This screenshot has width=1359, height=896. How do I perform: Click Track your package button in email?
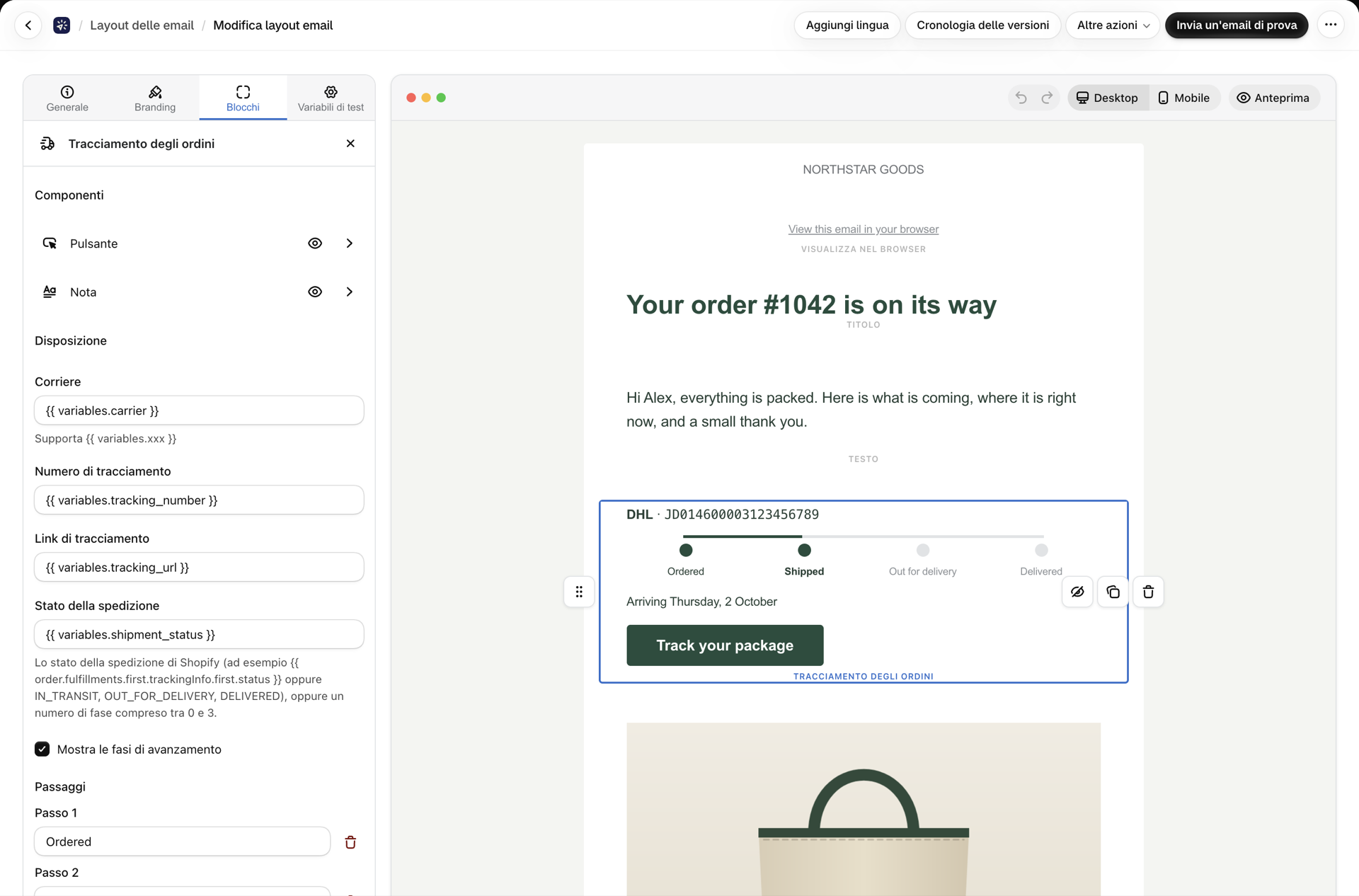point(725,645)
